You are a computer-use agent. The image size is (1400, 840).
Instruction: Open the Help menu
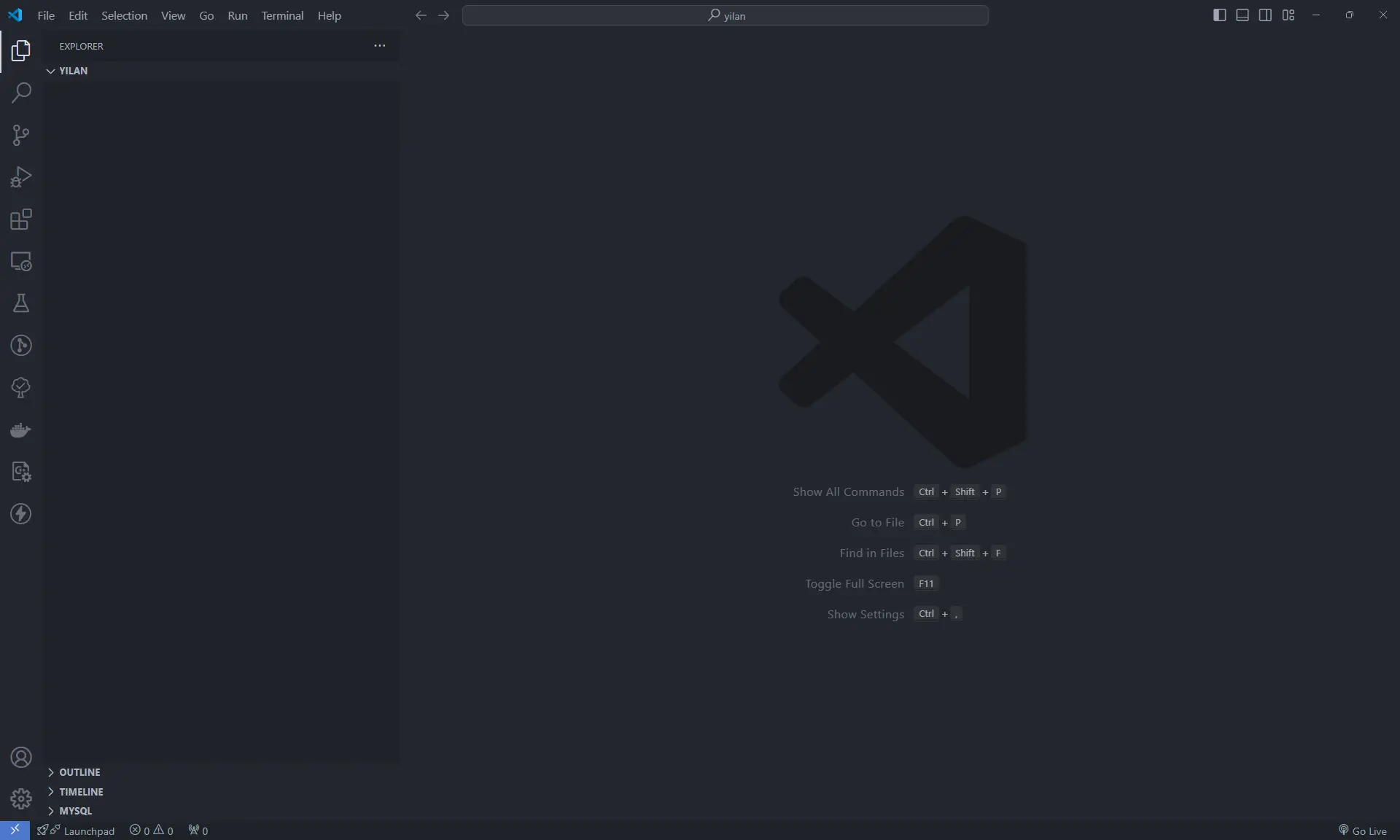(329, 15)
